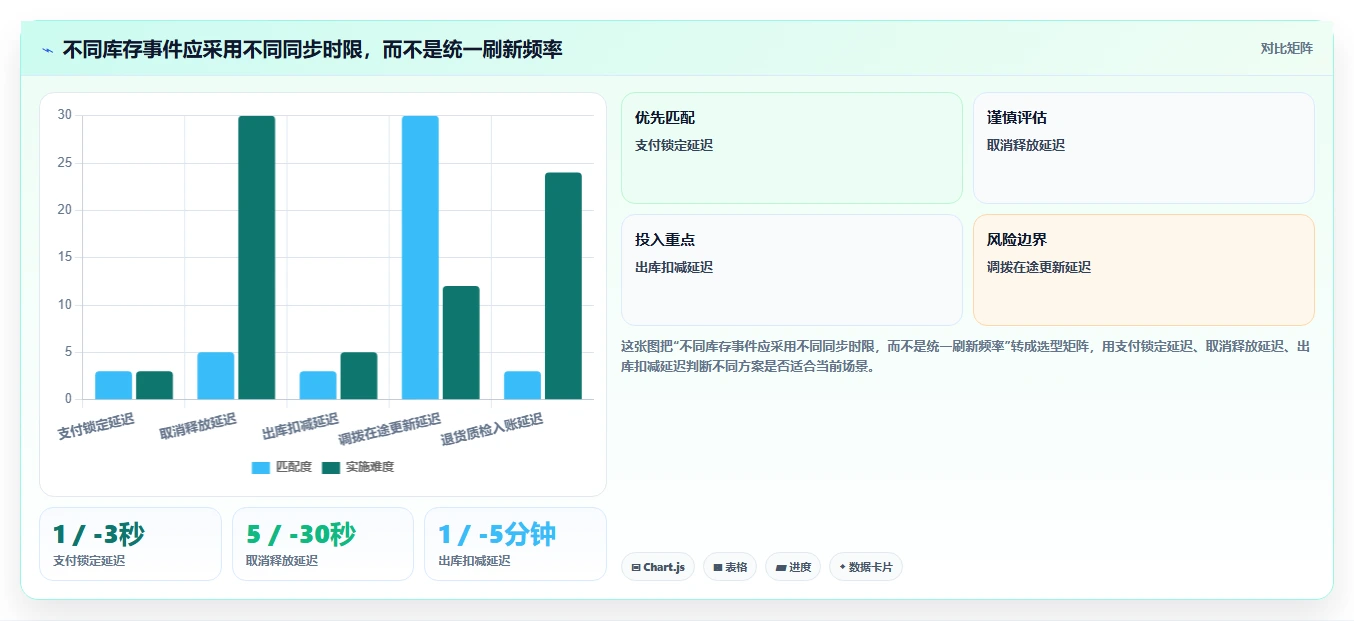Click the 数据卡片 tag chip
This screenshot has width=1354, height=621.
point(866,567)
